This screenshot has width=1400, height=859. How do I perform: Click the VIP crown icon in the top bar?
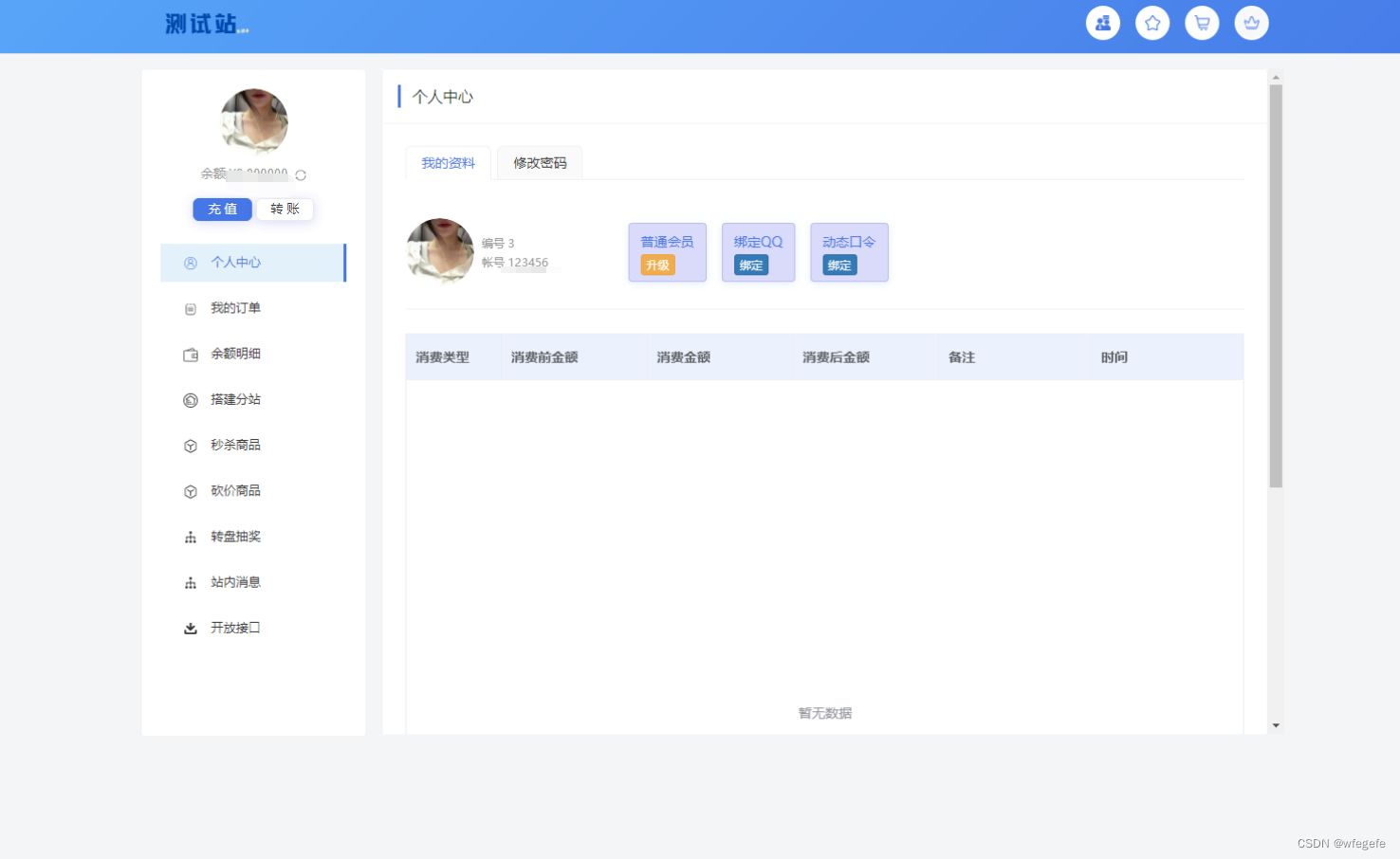click(1251, 22)
